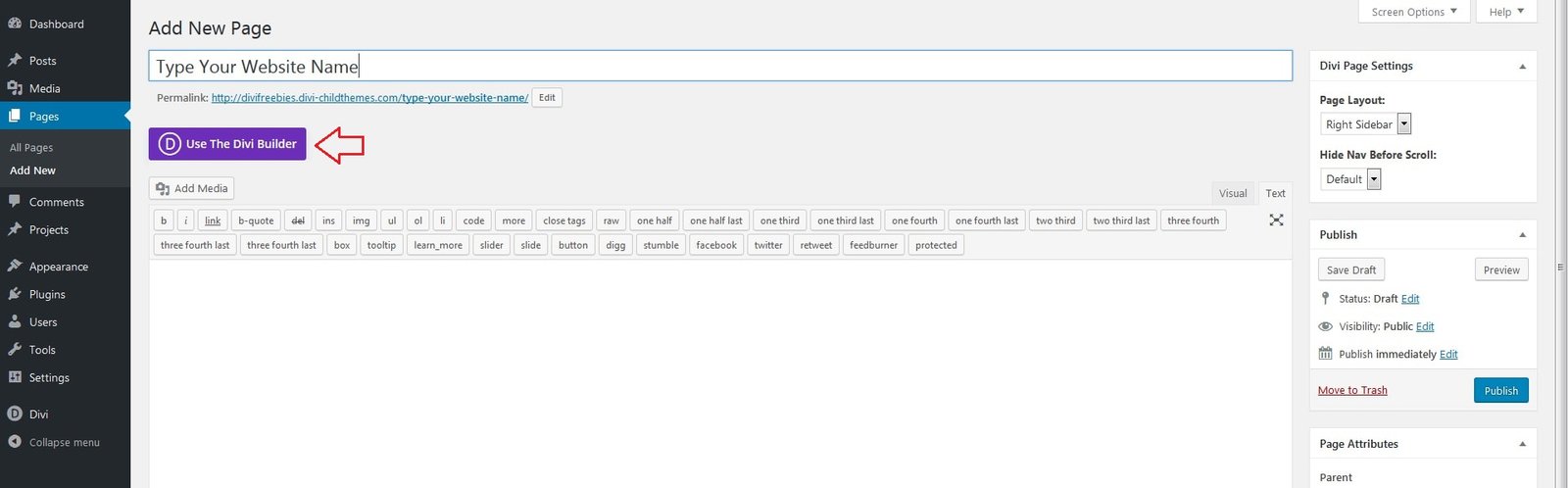Edit the publish visibility setting
The image size is (1568, 488).
pyautogui.click(x=1425, y=326)
